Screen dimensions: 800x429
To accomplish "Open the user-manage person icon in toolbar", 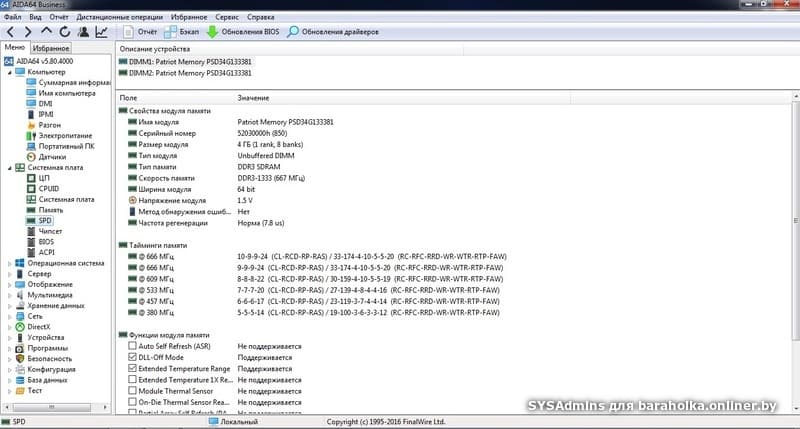I will (x=83, y=32).
